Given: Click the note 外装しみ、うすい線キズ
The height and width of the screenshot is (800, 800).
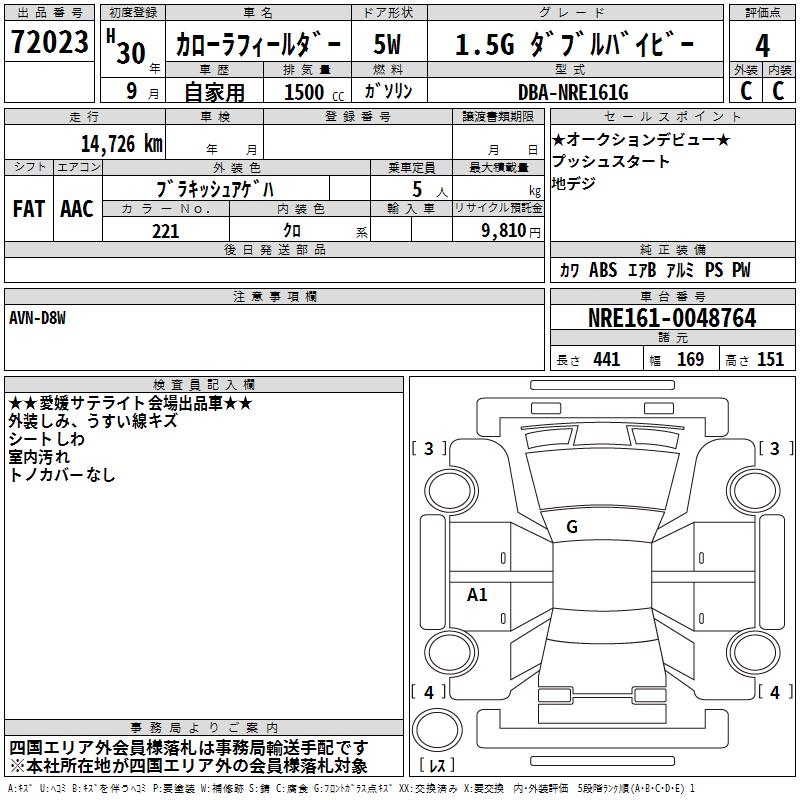Looking at the screenshot, I should [93, 421].
